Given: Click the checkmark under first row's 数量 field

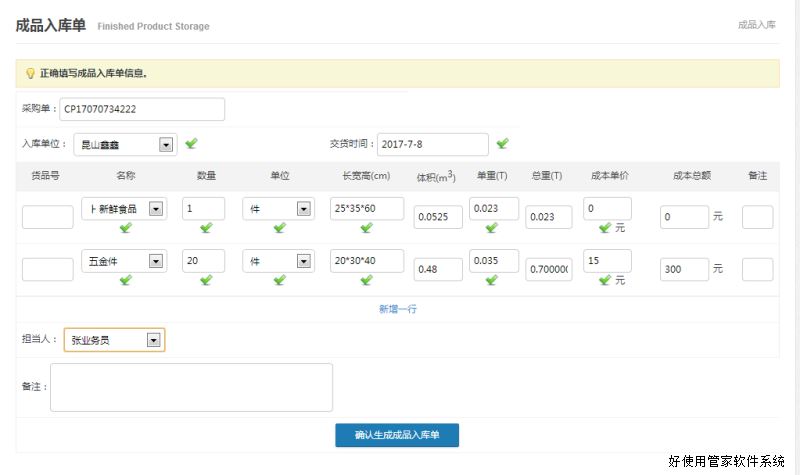Looking at the screenshot, I should point(206,227).
